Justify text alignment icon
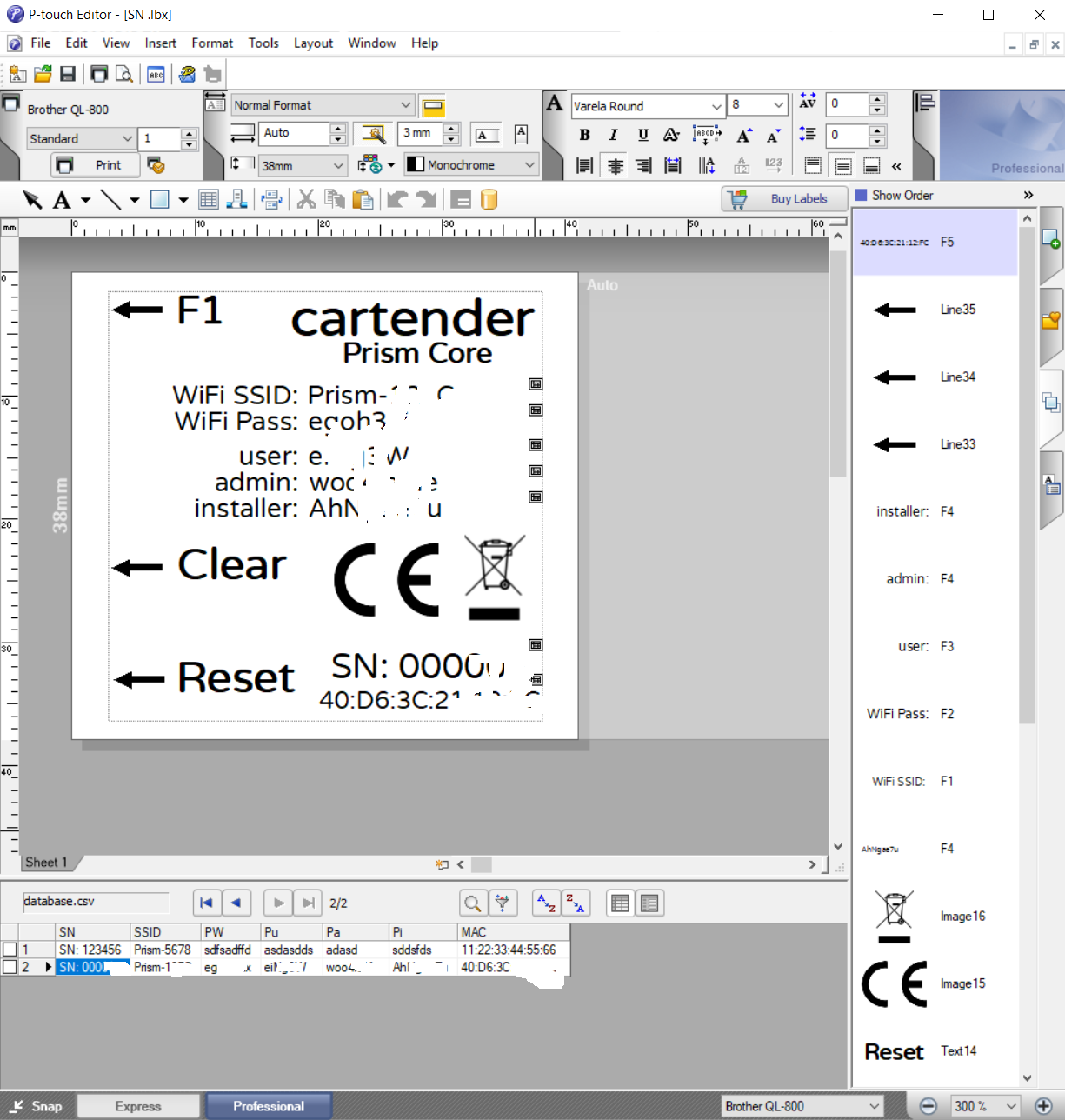This screenshot has width=1065, height=1120. click(672, 165)
